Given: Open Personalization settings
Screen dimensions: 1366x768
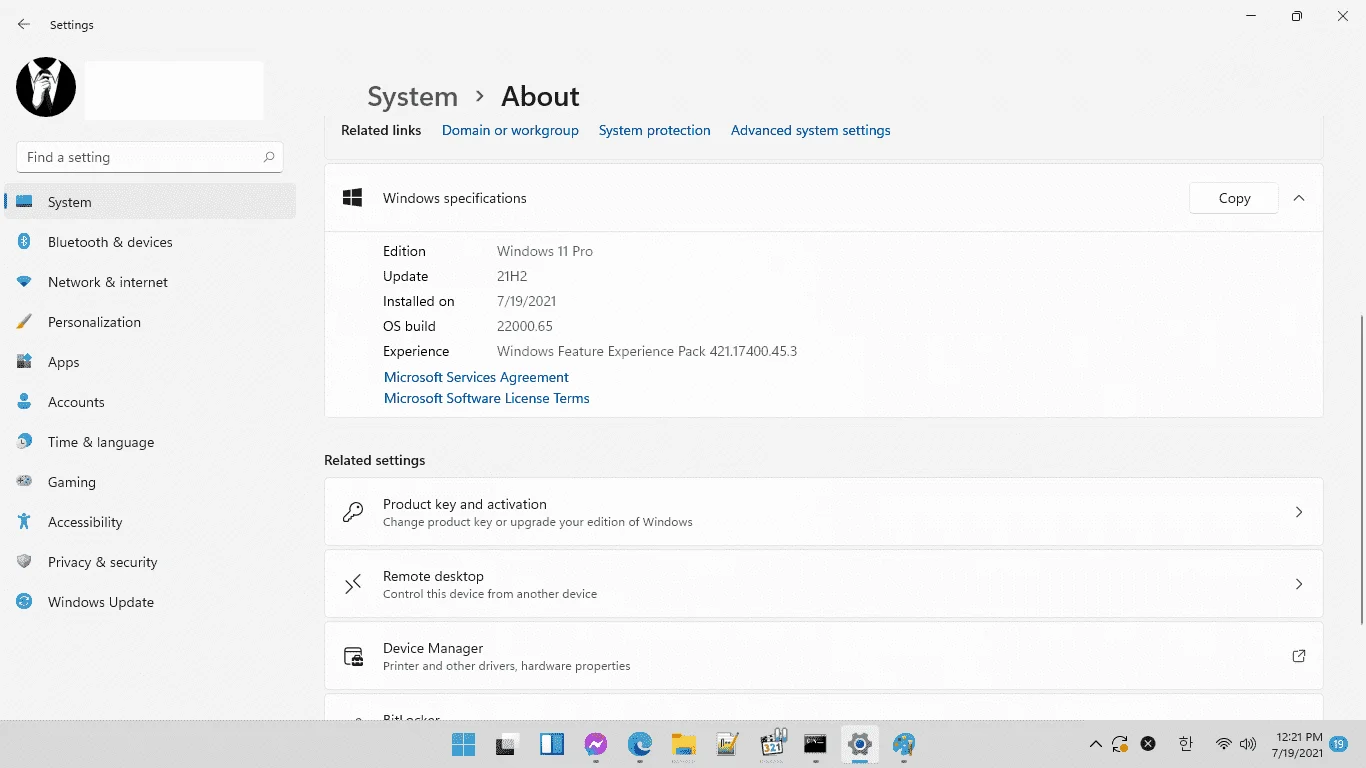Looking at the screenshot, I should [x=150, y=322].
